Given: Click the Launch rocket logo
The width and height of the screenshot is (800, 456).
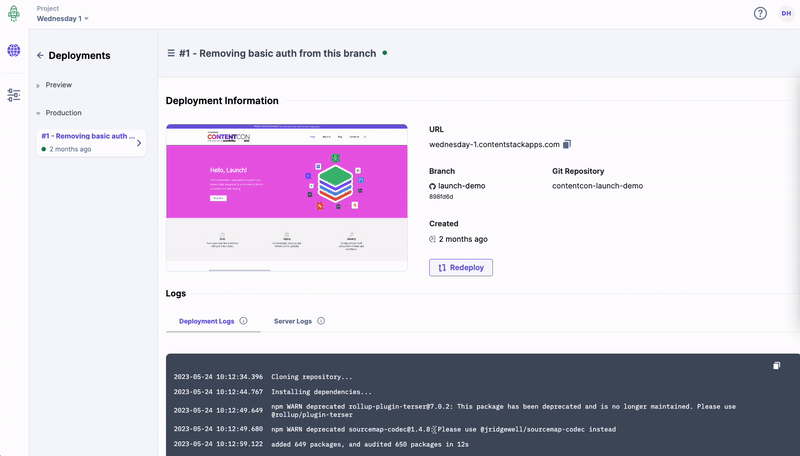Looking at the screenshot, I should 14,13.
